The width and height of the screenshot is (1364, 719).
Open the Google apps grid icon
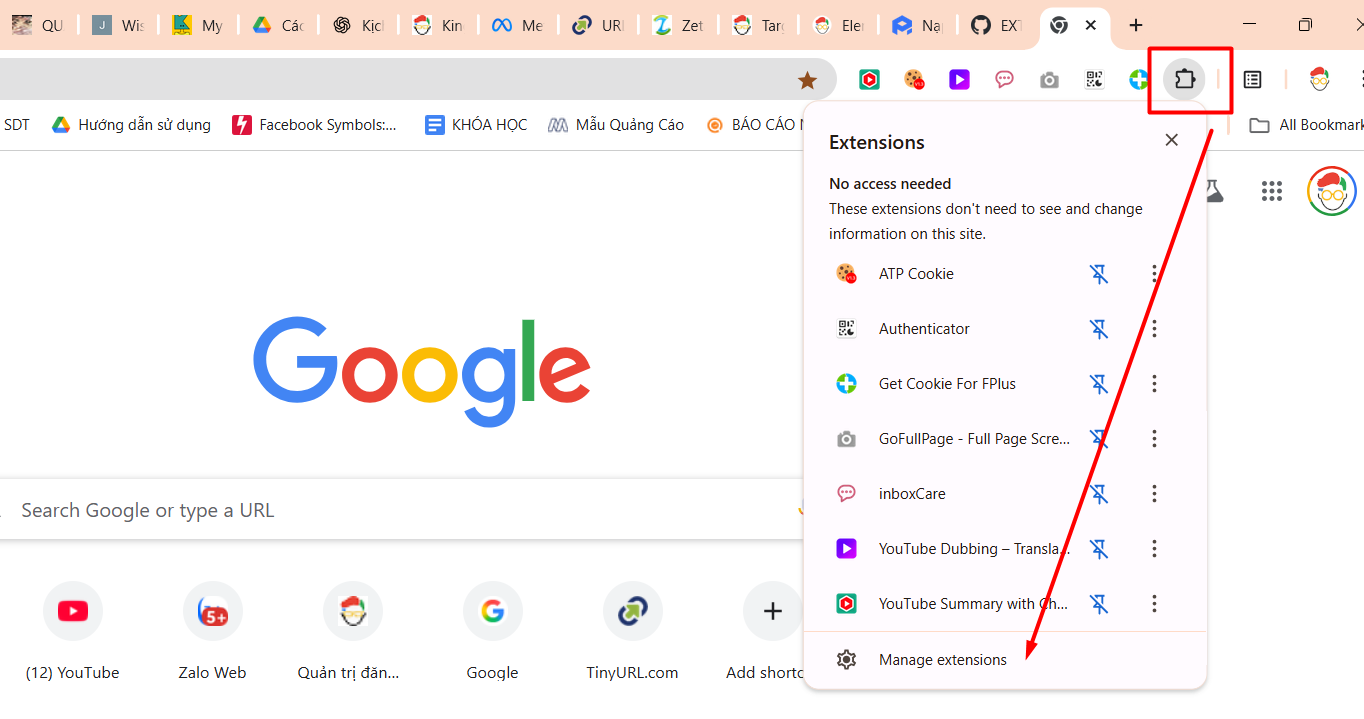point(1271,191)
